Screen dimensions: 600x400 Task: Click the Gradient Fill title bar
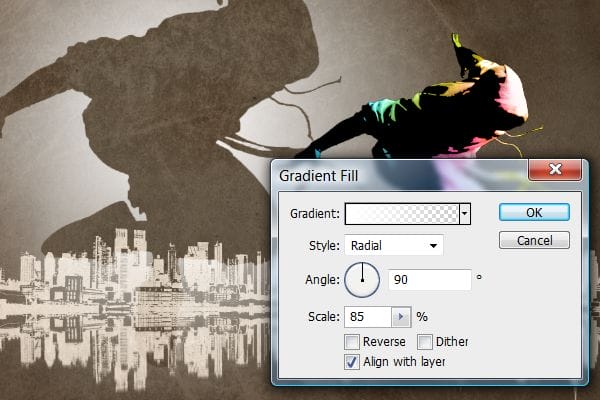click(x=400, y=177)
